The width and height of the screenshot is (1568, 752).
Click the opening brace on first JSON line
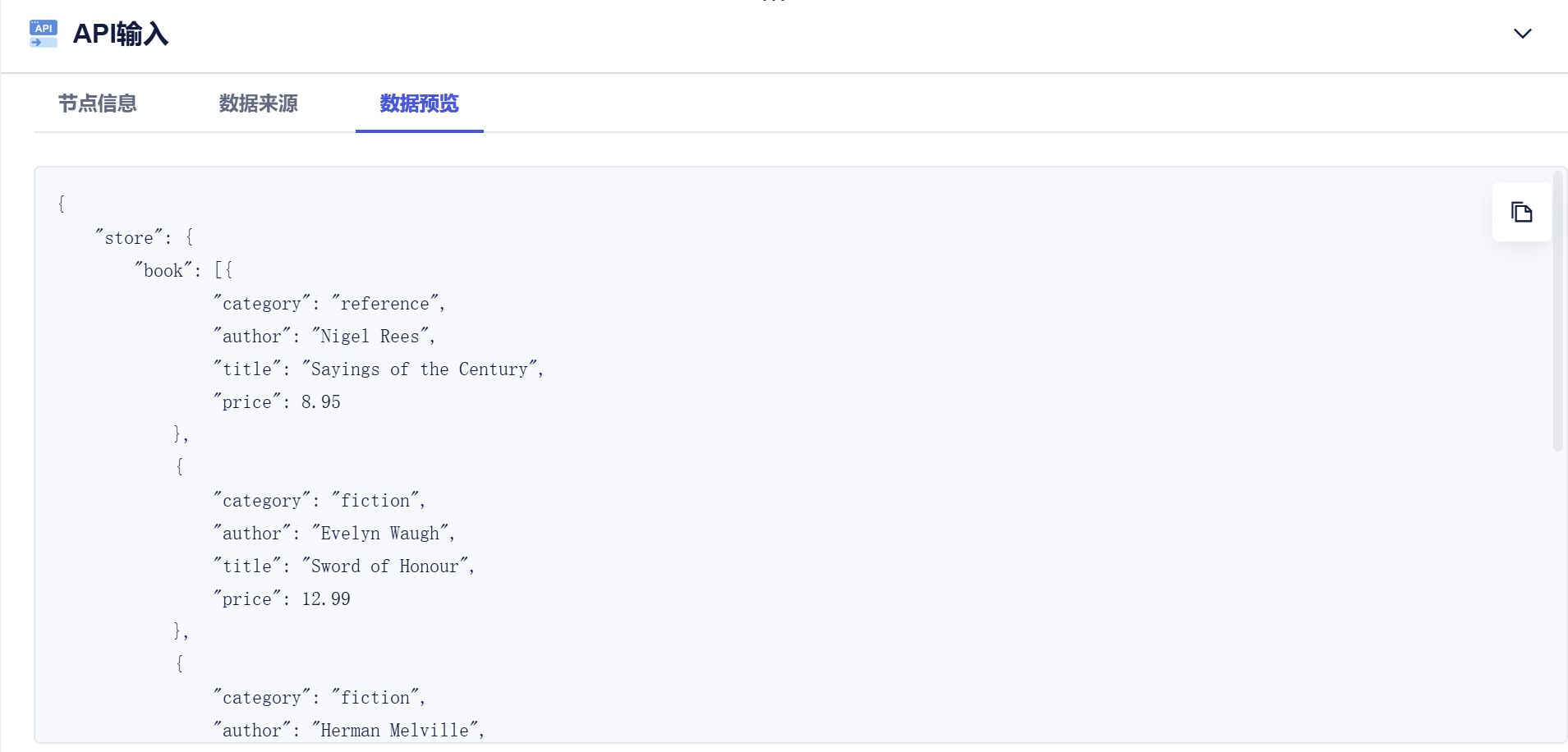(x=62, y=204)
